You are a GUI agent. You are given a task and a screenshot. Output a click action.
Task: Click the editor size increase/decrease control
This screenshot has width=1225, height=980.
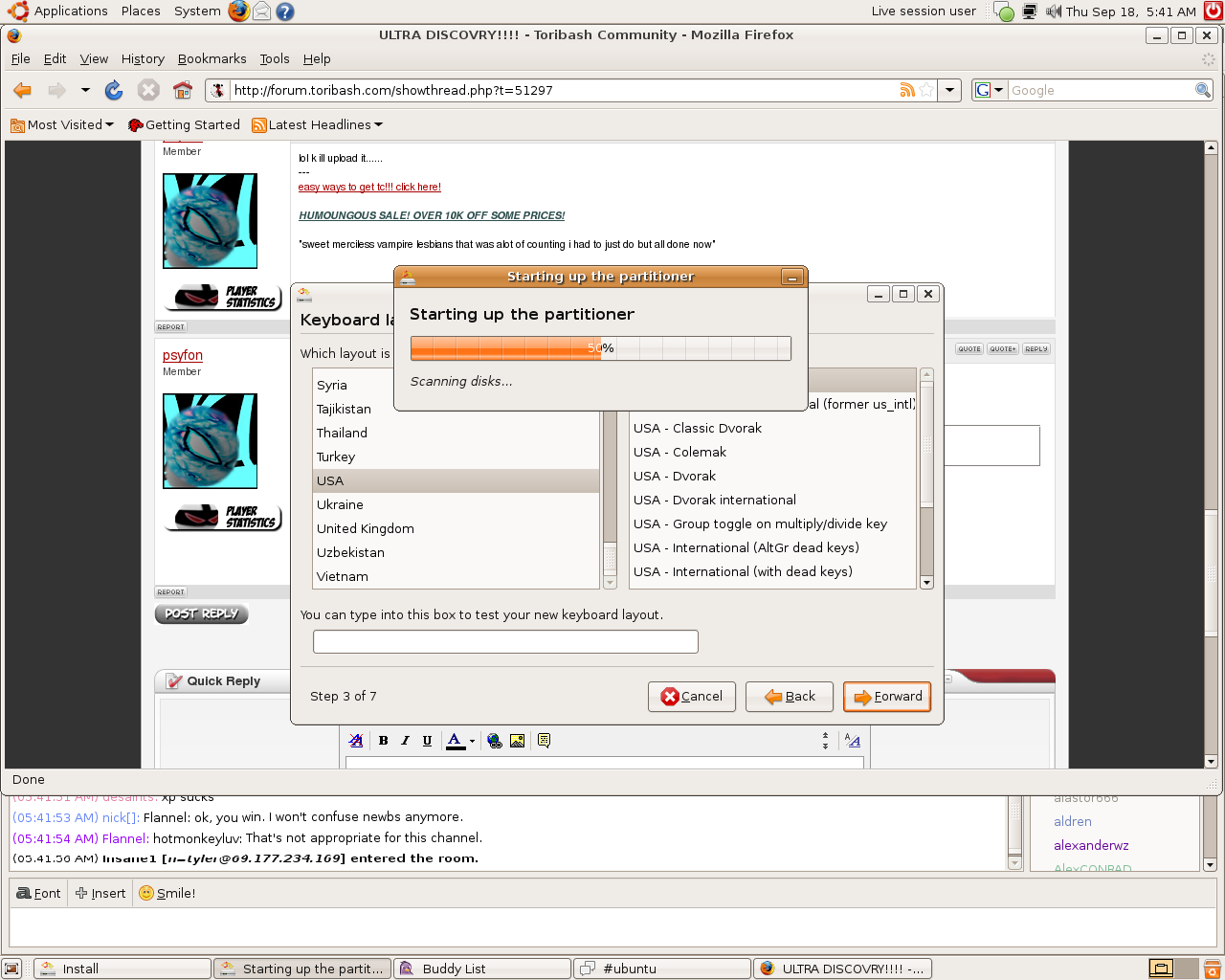pos(825,740)
